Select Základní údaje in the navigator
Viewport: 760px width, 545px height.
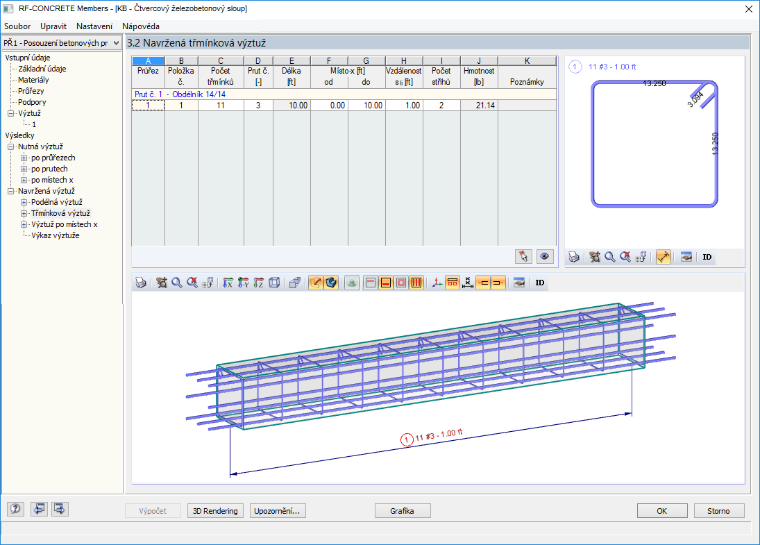coord(42,69)
